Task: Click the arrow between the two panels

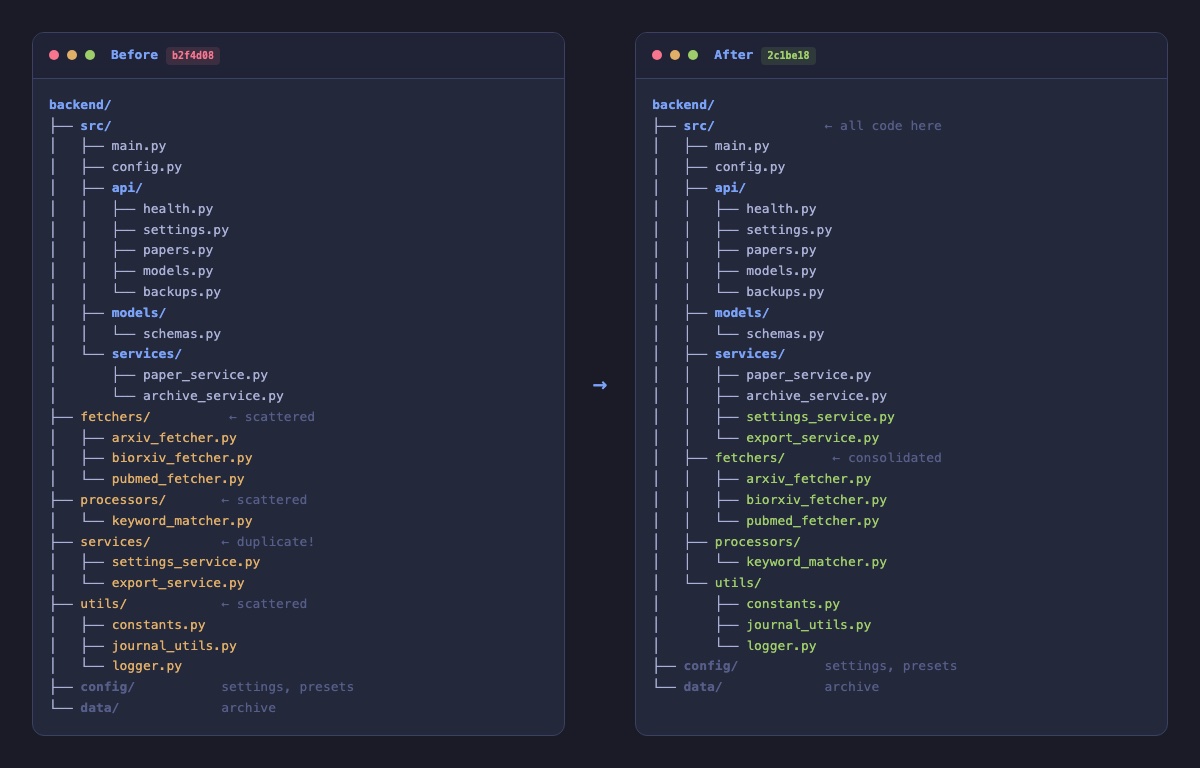Action: pos(600,385)
